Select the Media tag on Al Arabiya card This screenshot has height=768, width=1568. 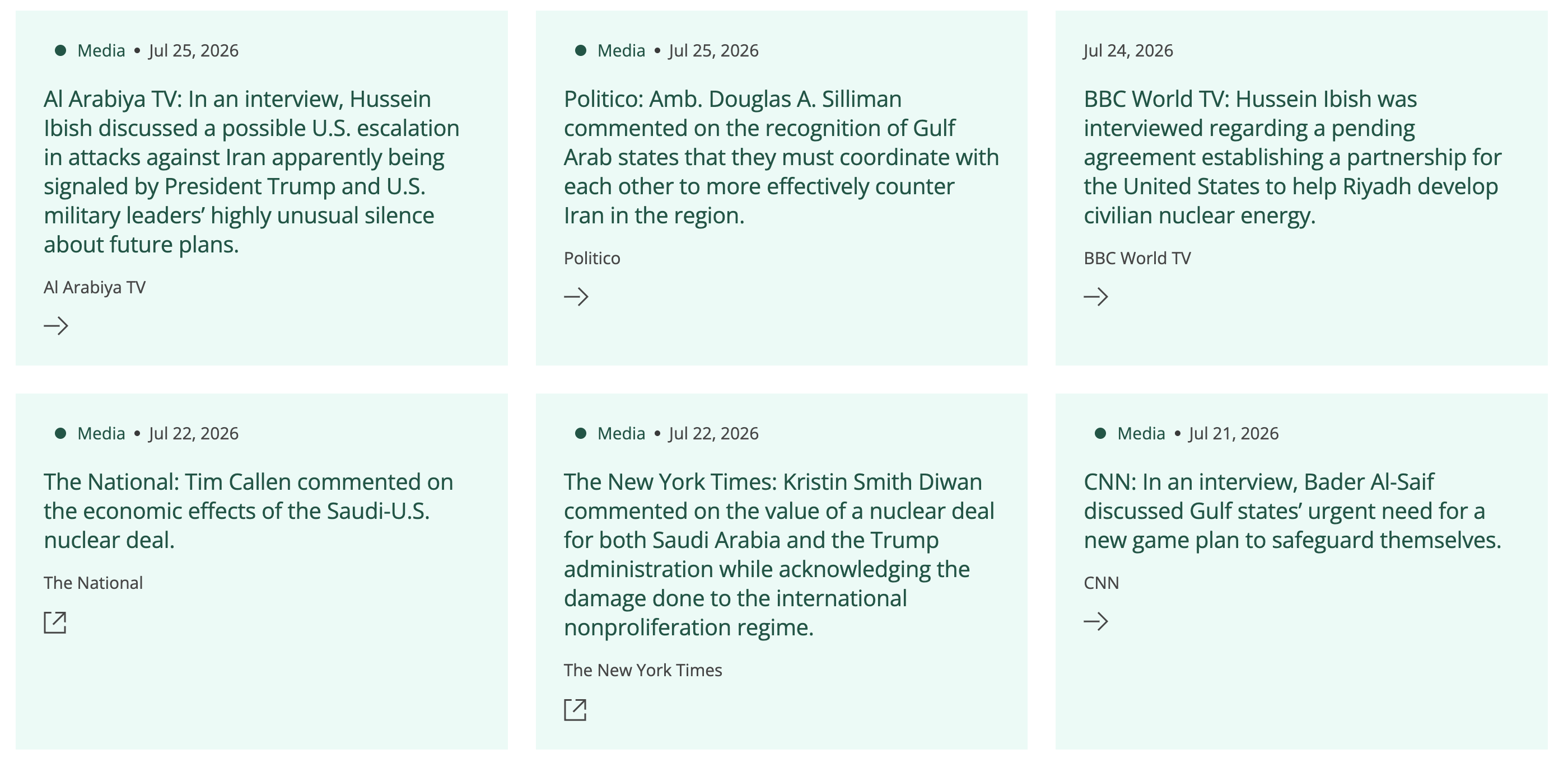coord(101,50)
